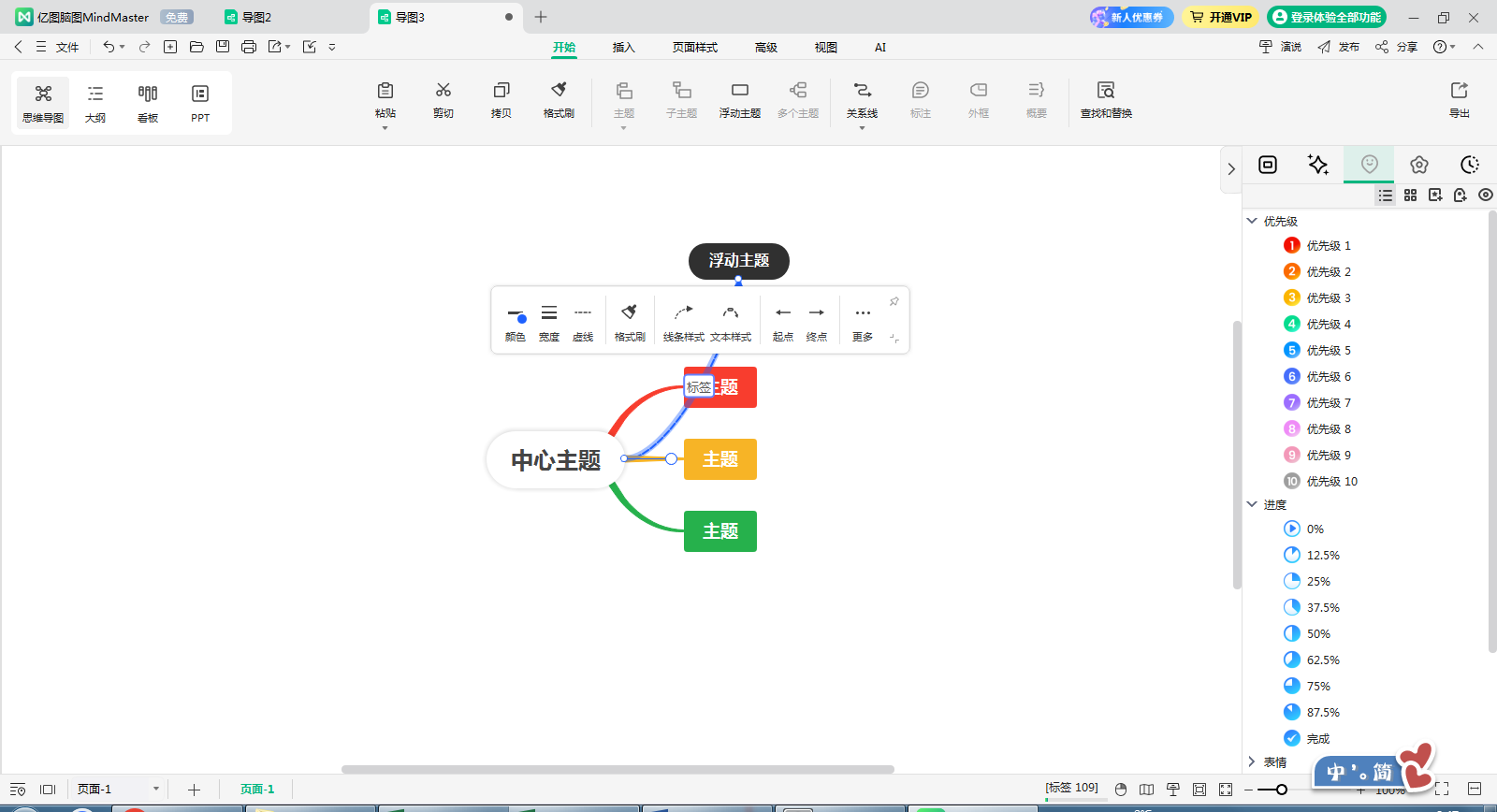Open the Insert (插入) tab

tap(623, 47)
